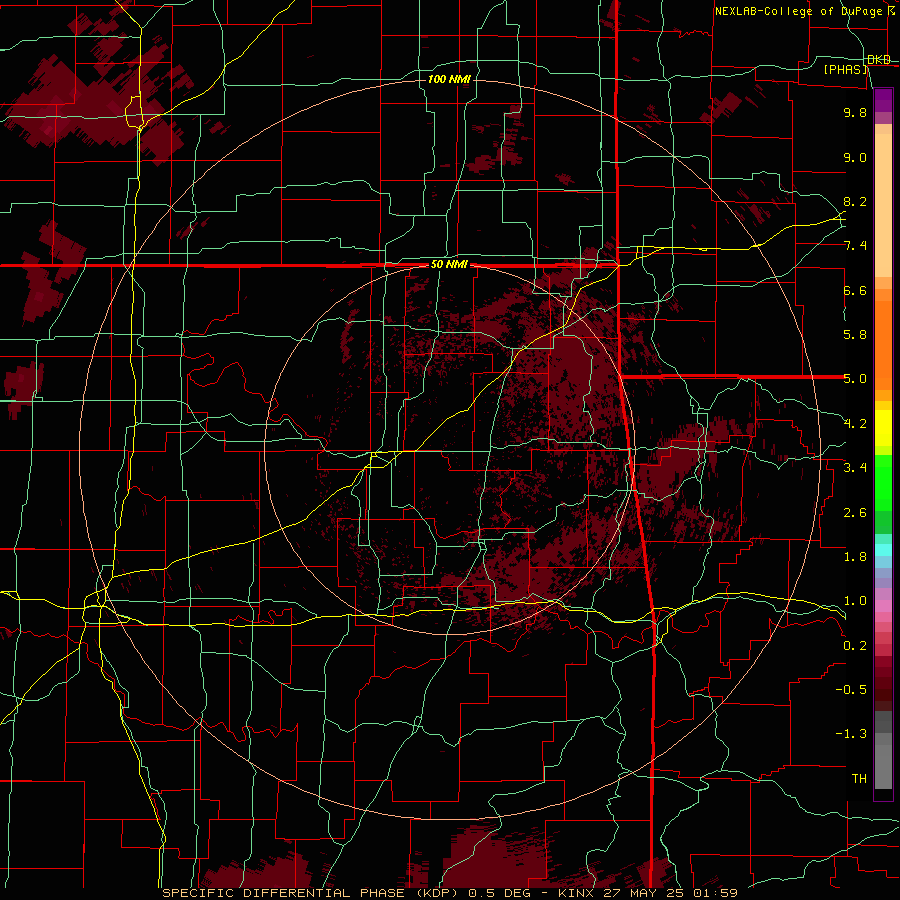The image size is (900, 900).
Task: Pick the pink segment of the color bar
Action: (883, 606)
